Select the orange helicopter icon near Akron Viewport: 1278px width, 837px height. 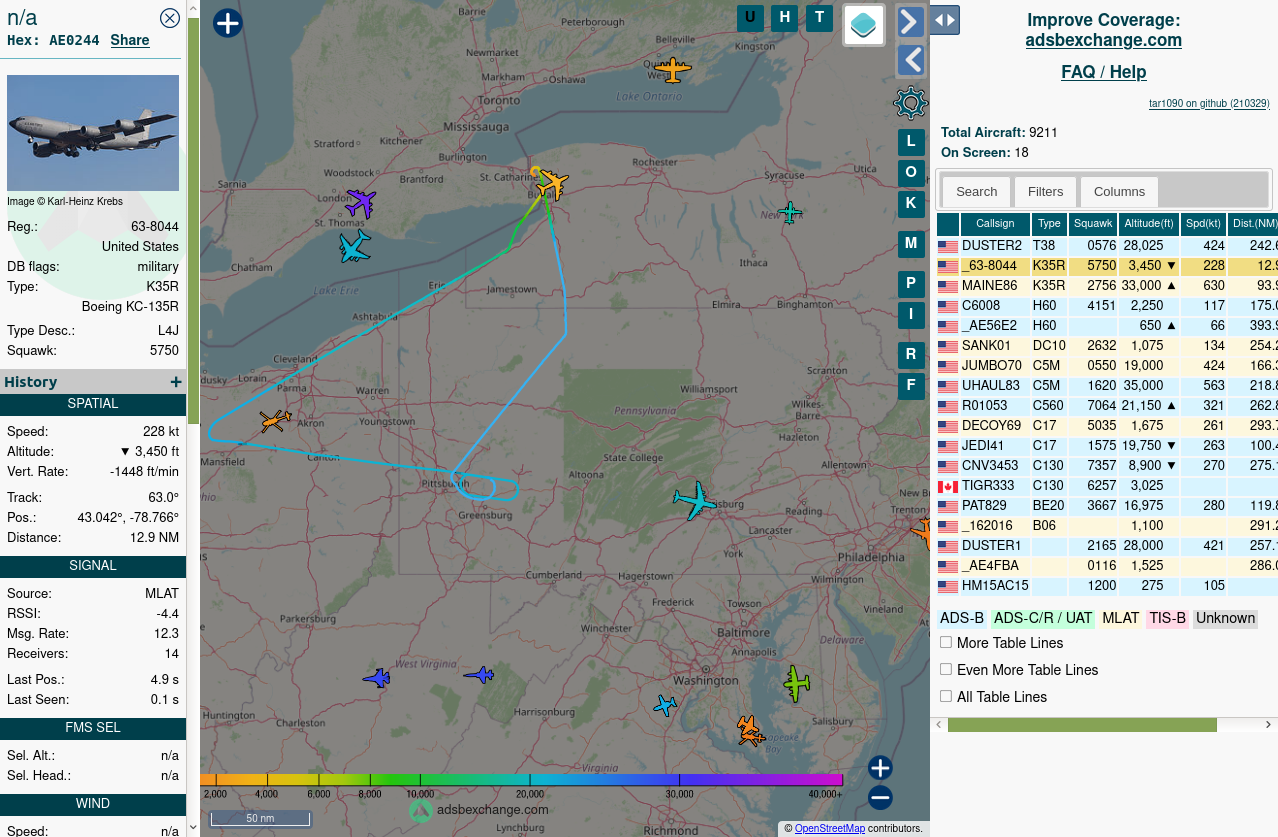point(275,421)
